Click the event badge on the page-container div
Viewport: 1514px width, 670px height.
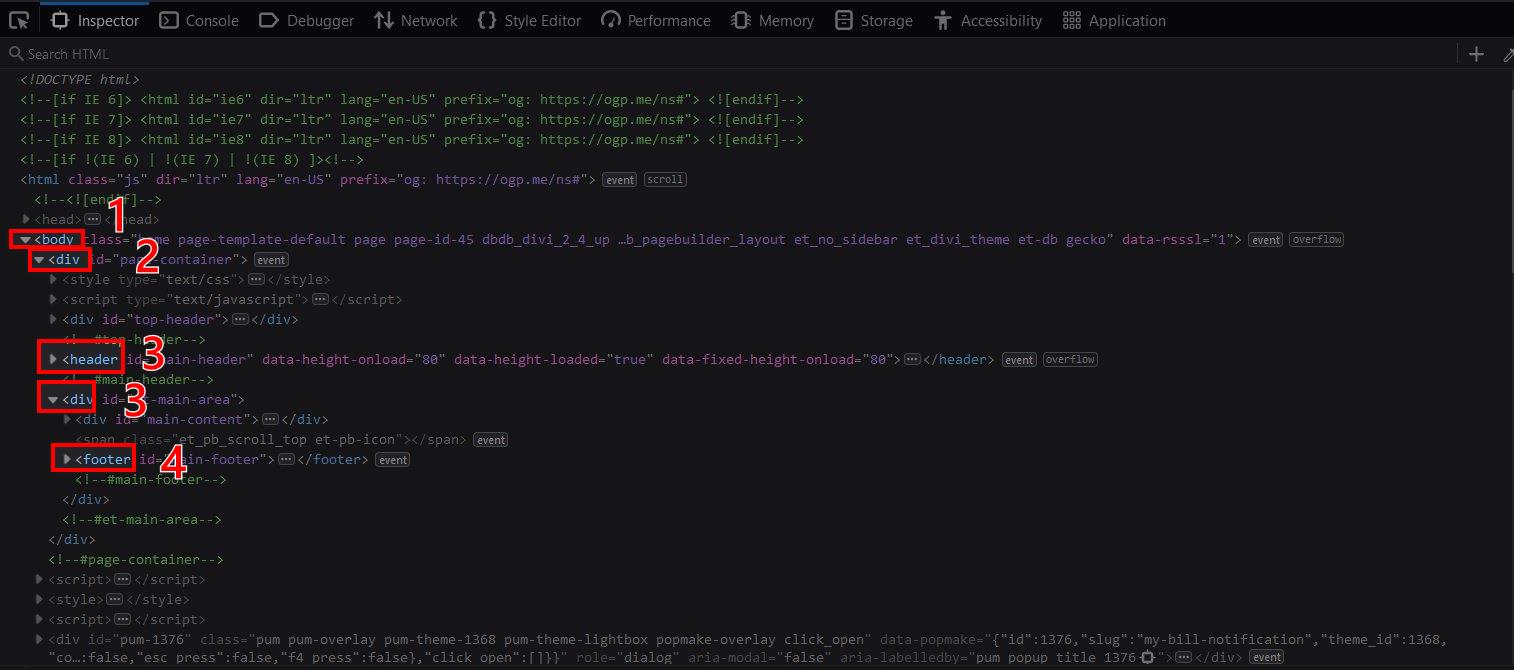point(271,260)
